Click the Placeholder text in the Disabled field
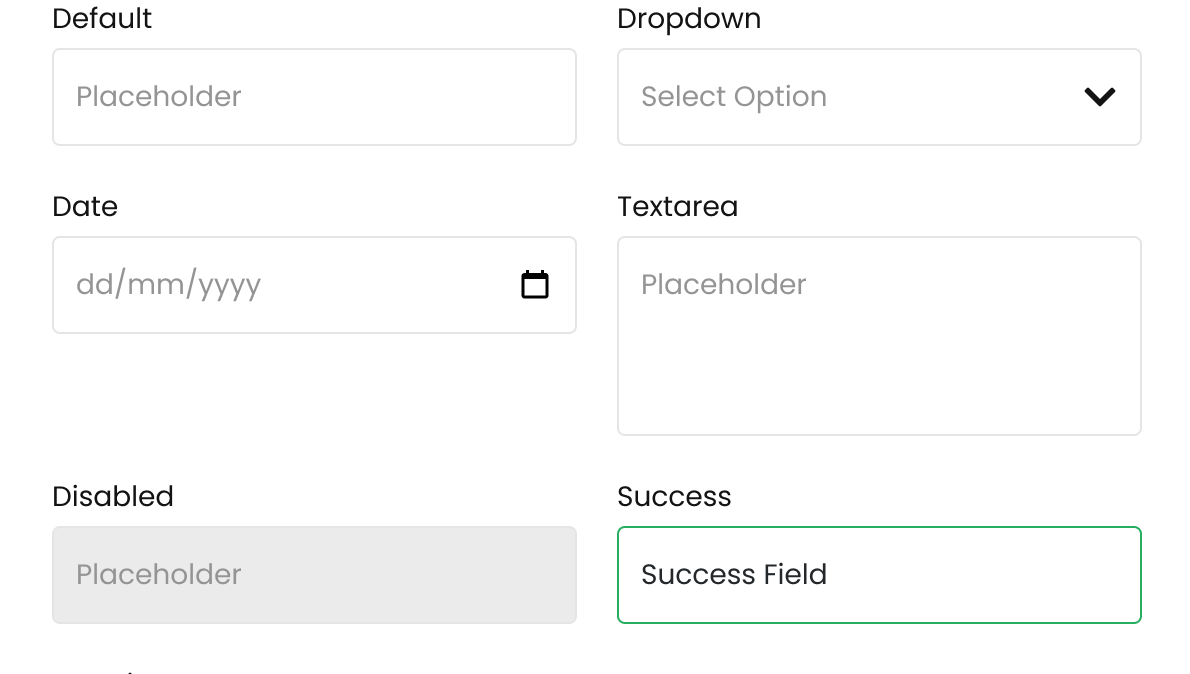 point(159,575)
